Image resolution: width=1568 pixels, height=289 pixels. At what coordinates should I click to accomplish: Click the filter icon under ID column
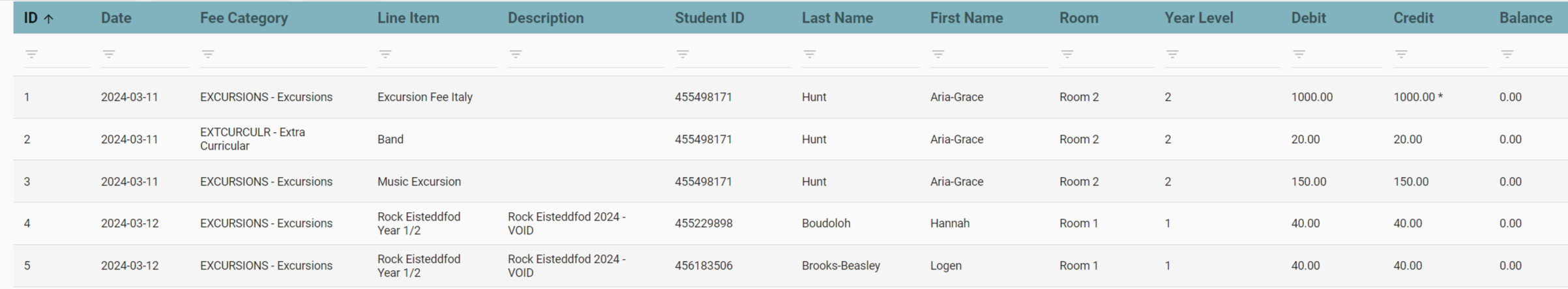[x=31, y=54]
